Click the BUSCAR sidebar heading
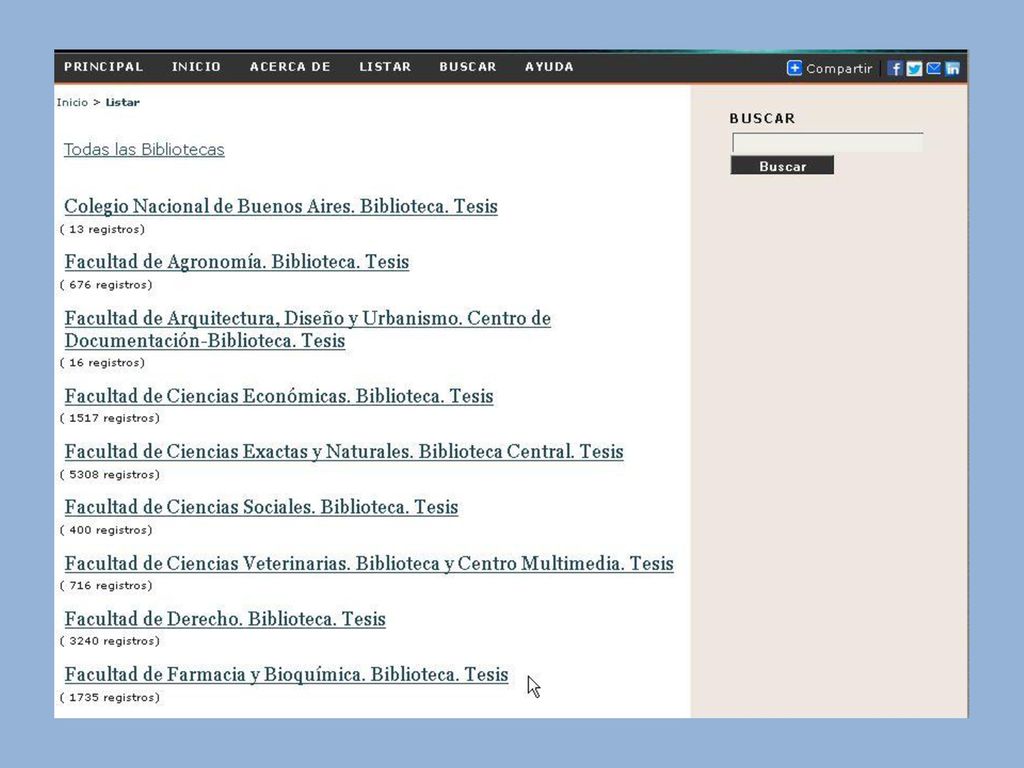 point(762,118)
